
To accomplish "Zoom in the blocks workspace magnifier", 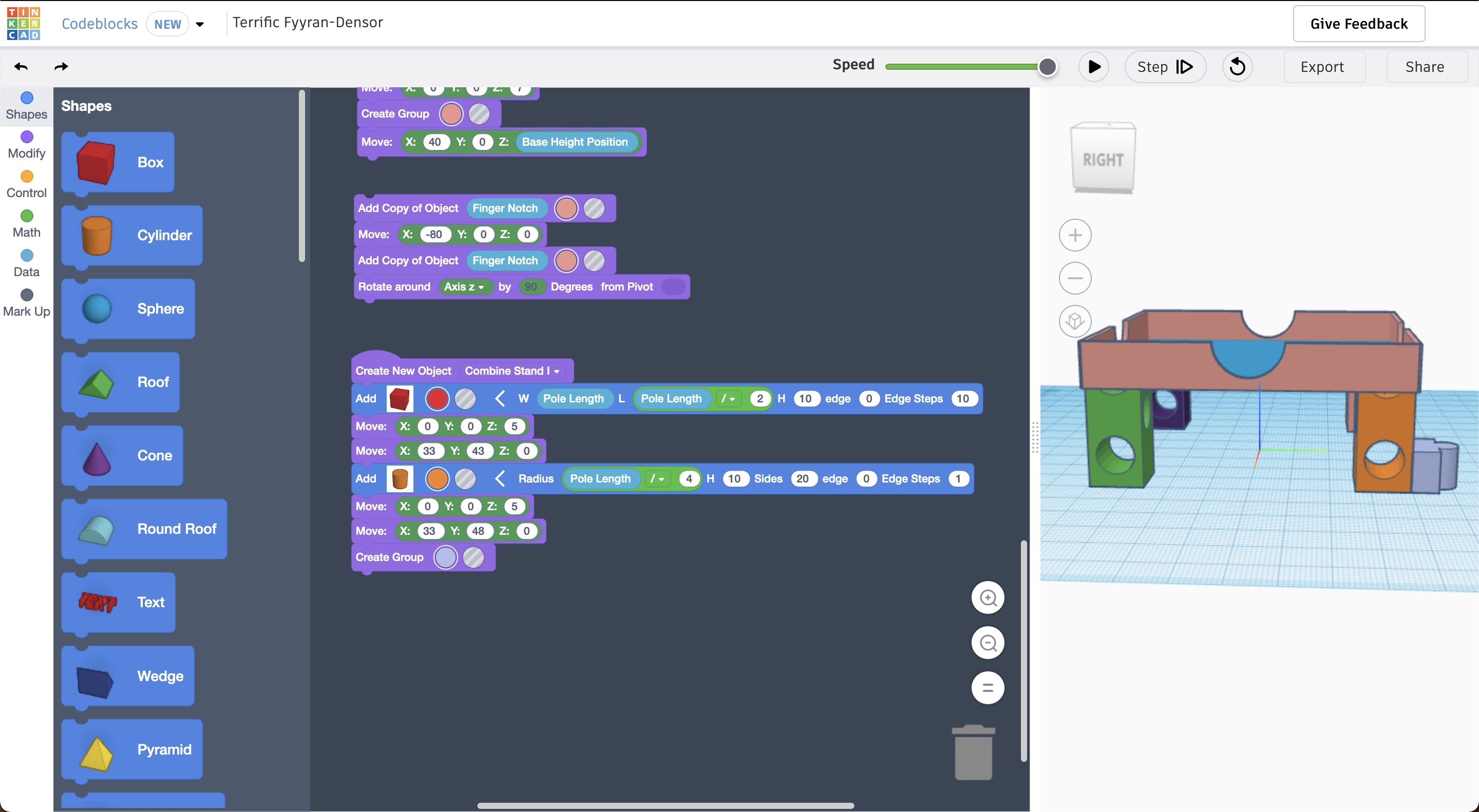I will click(x=988, y=598).
